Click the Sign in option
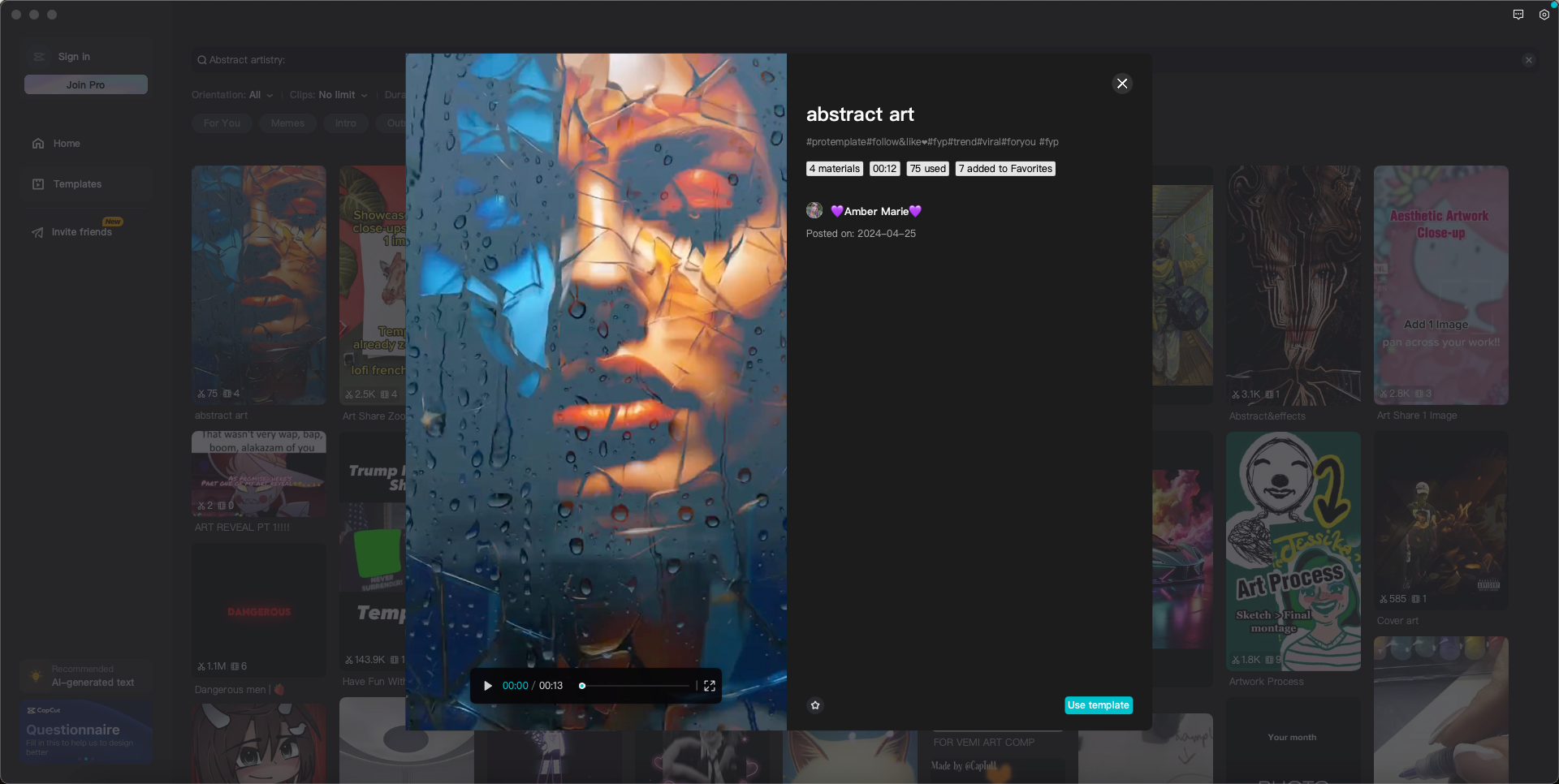1559x784 pixels. point(74,57)
